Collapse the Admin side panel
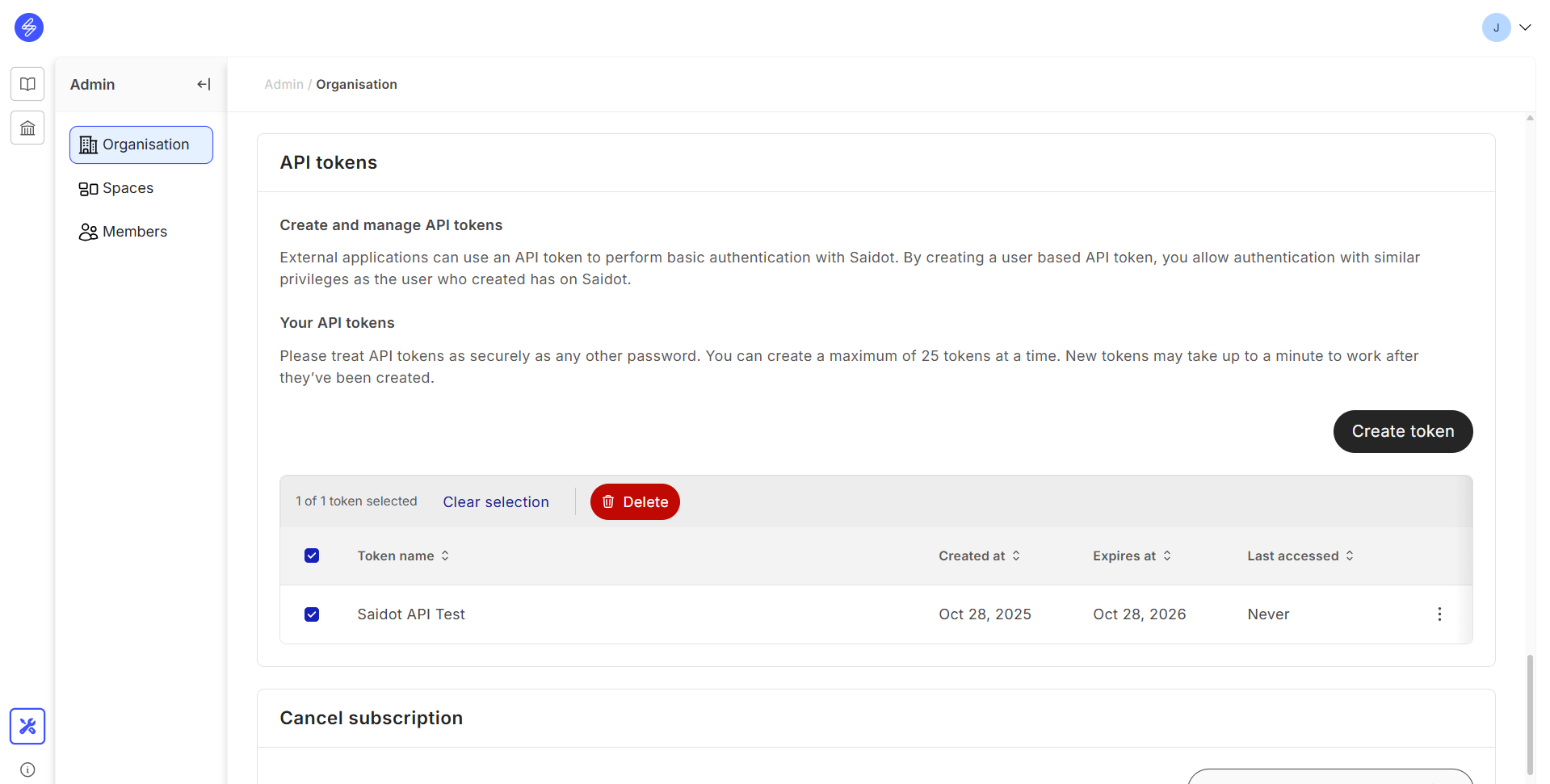 204,84
